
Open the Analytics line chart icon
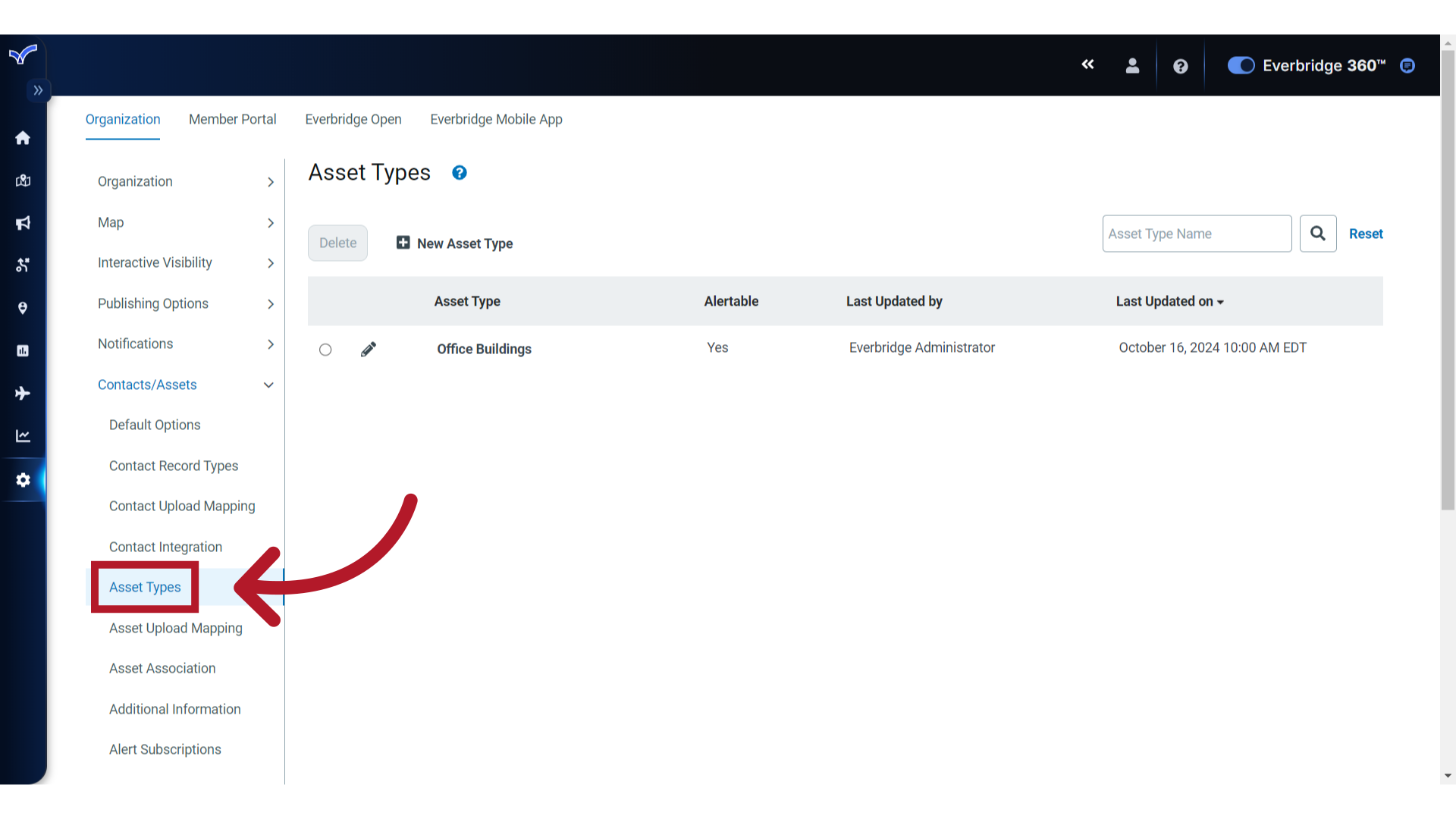coord(23,435)
